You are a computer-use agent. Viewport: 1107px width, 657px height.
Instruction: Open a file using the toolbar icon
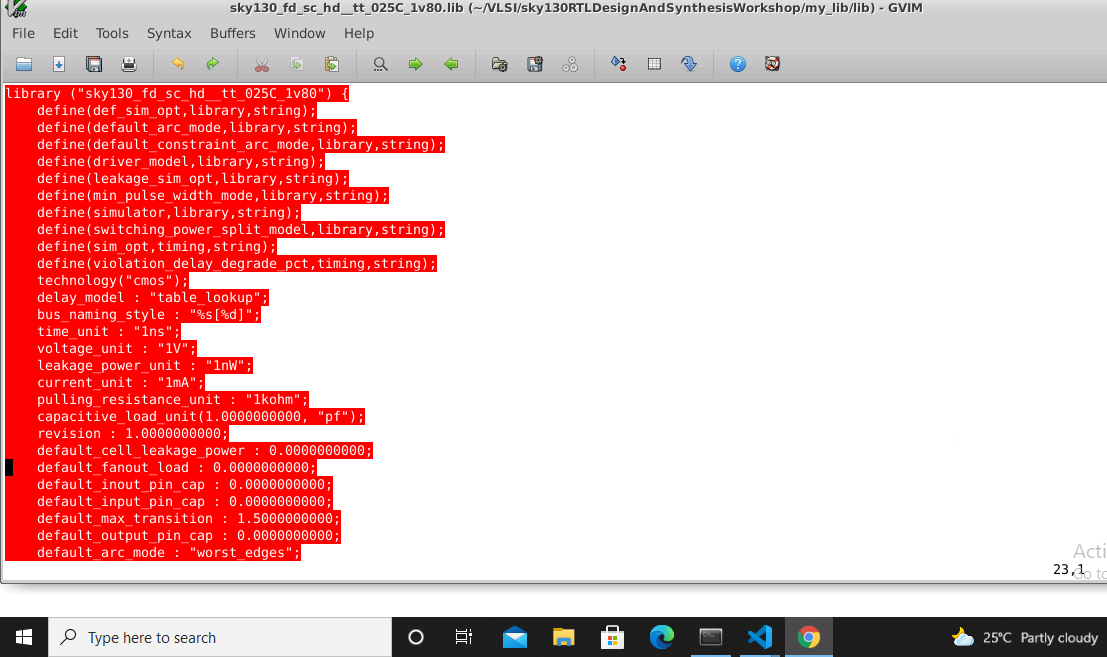(x=24, y=64)
